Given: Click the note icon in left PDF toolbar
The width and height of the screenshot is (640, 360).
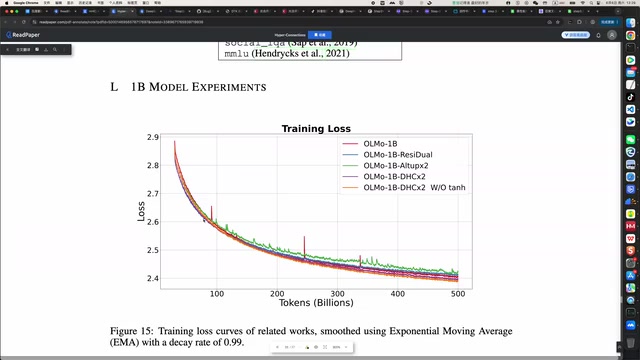Looking at the screenshot, I should (37, 49).
